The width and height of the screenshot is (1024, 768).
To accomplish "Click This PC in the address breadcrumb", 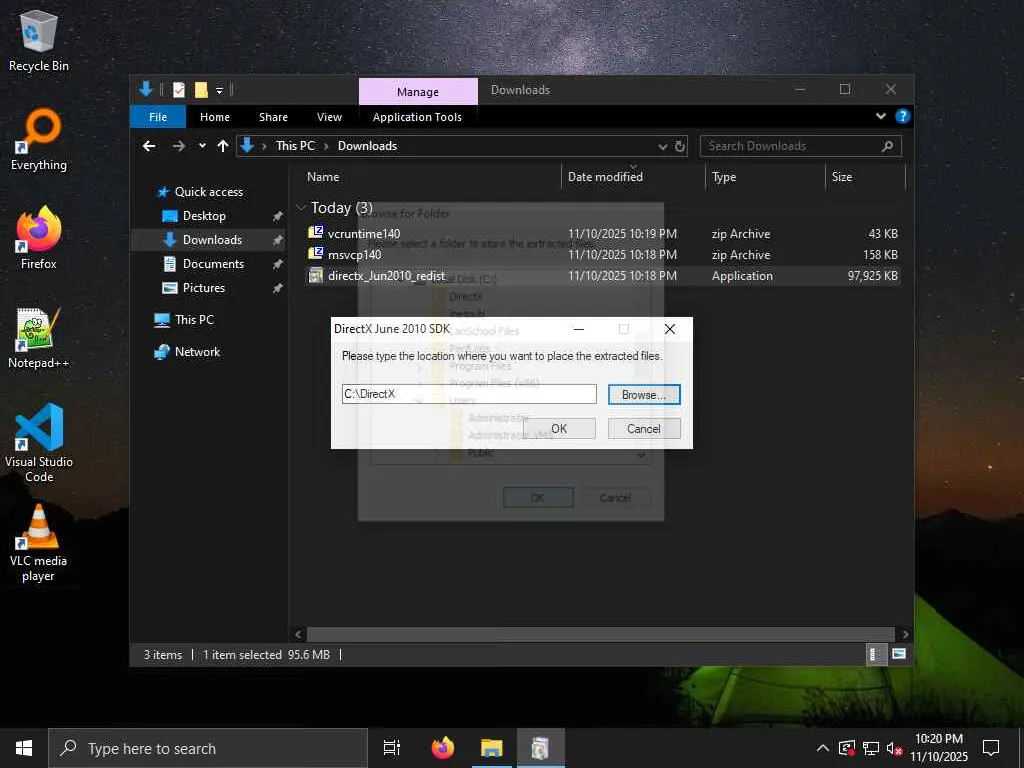I will [295, 146].
